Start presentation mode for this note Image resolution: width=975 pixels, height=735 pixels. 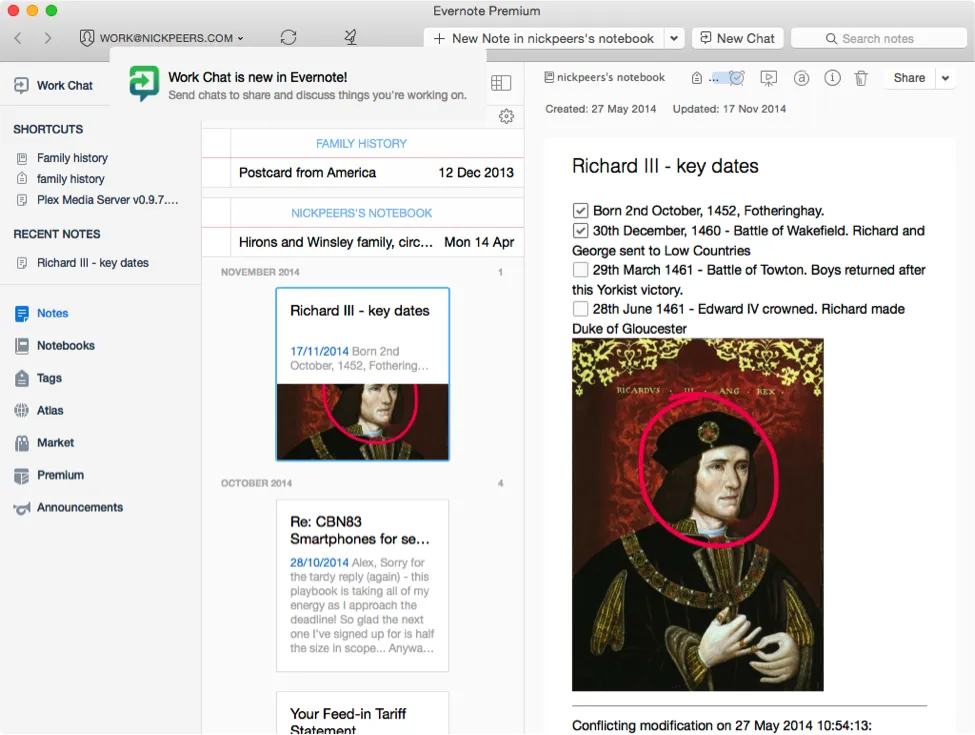[x=768, y=78]
